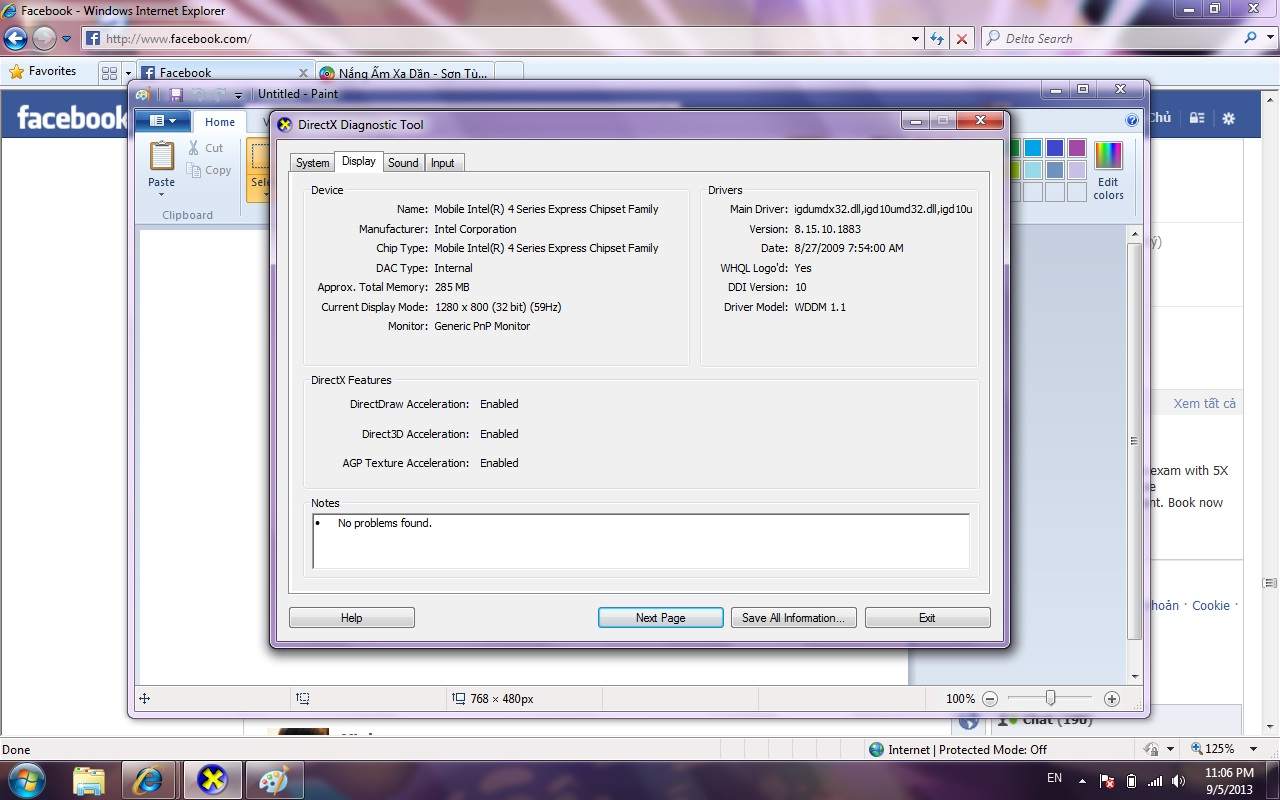Click the Facebook settings gear icon
The height and width of the screenshot is (800, 1280).
tap(1229, 118)
